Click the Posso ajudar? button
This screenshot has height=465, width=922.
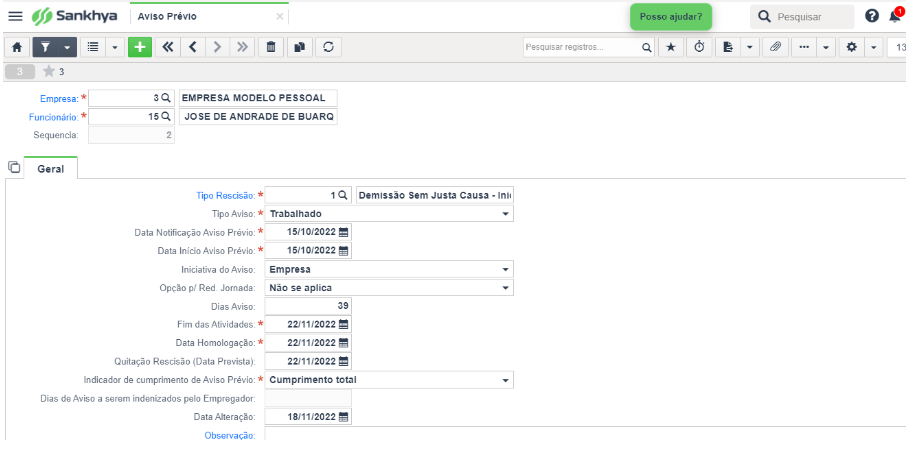tap(671, 17)
